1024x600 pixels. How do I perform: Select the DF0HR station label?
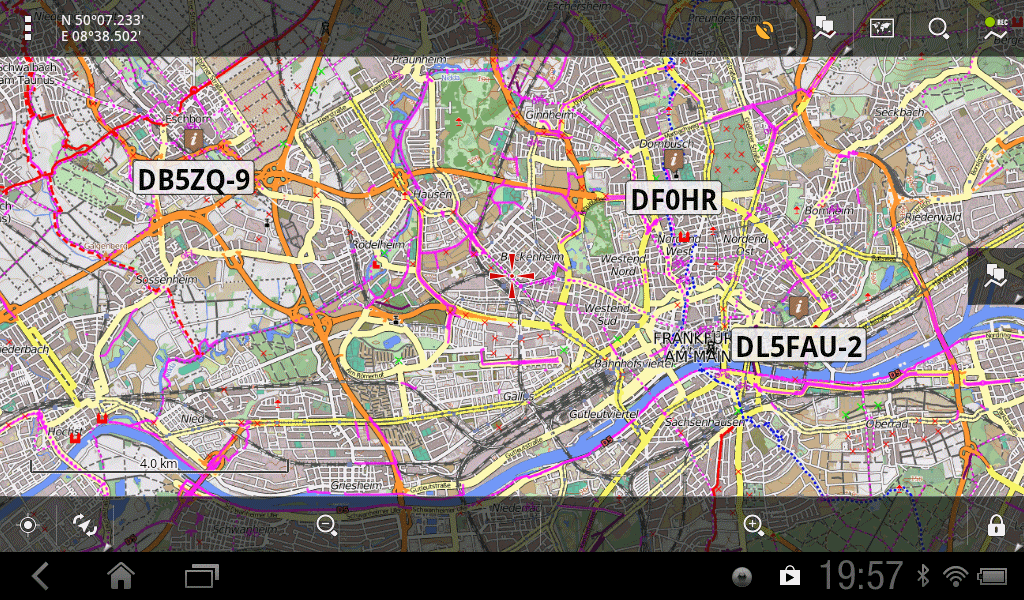[673, 199]
